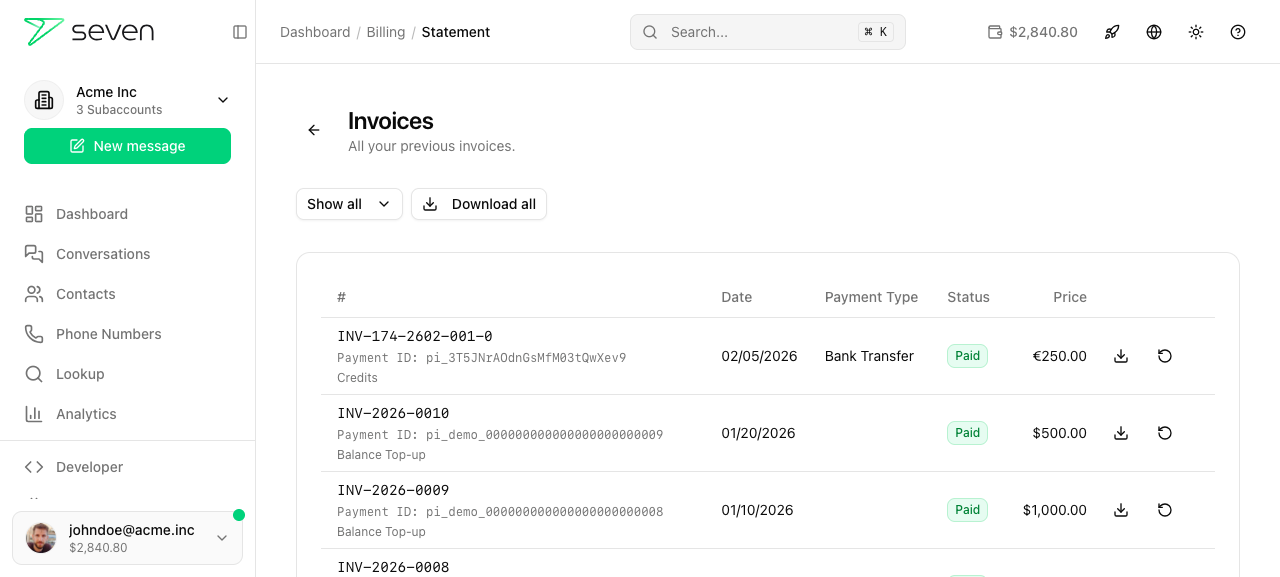1280x577 pixels.
Task: Click the Date column header
Action: [737, 297]
